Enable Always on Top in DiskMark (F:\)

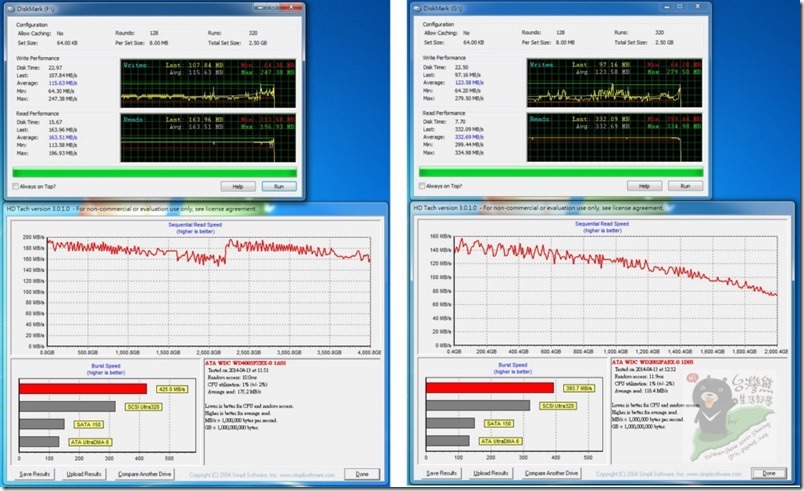[x=15, y=187]
